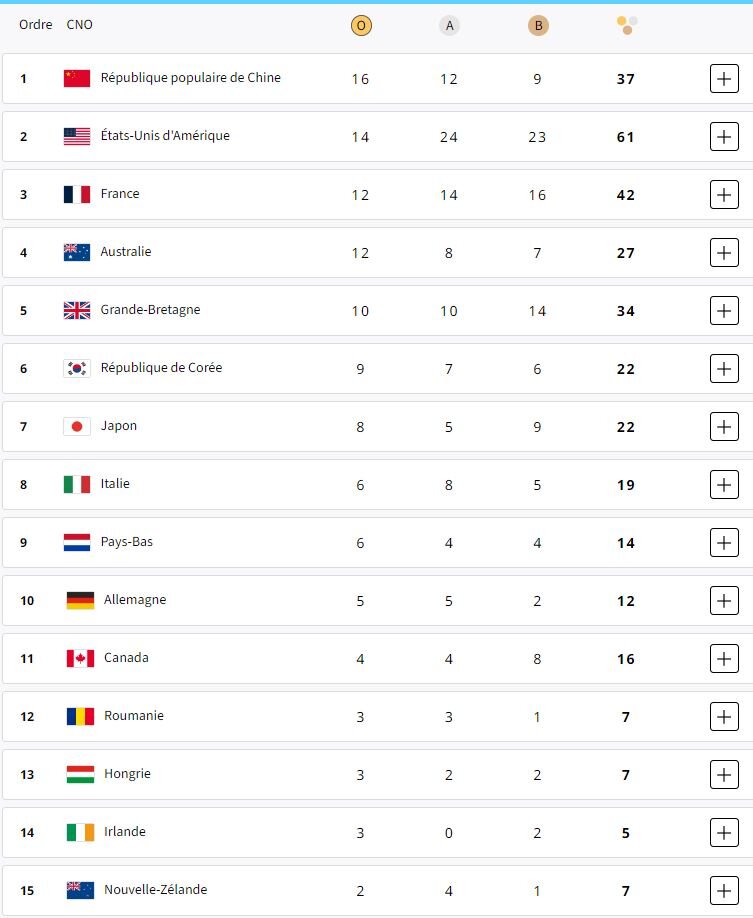Click the Japan flag icon
The height and width of the screenshot is (918, 753).
pyautogui.click(x=77, y=426)
